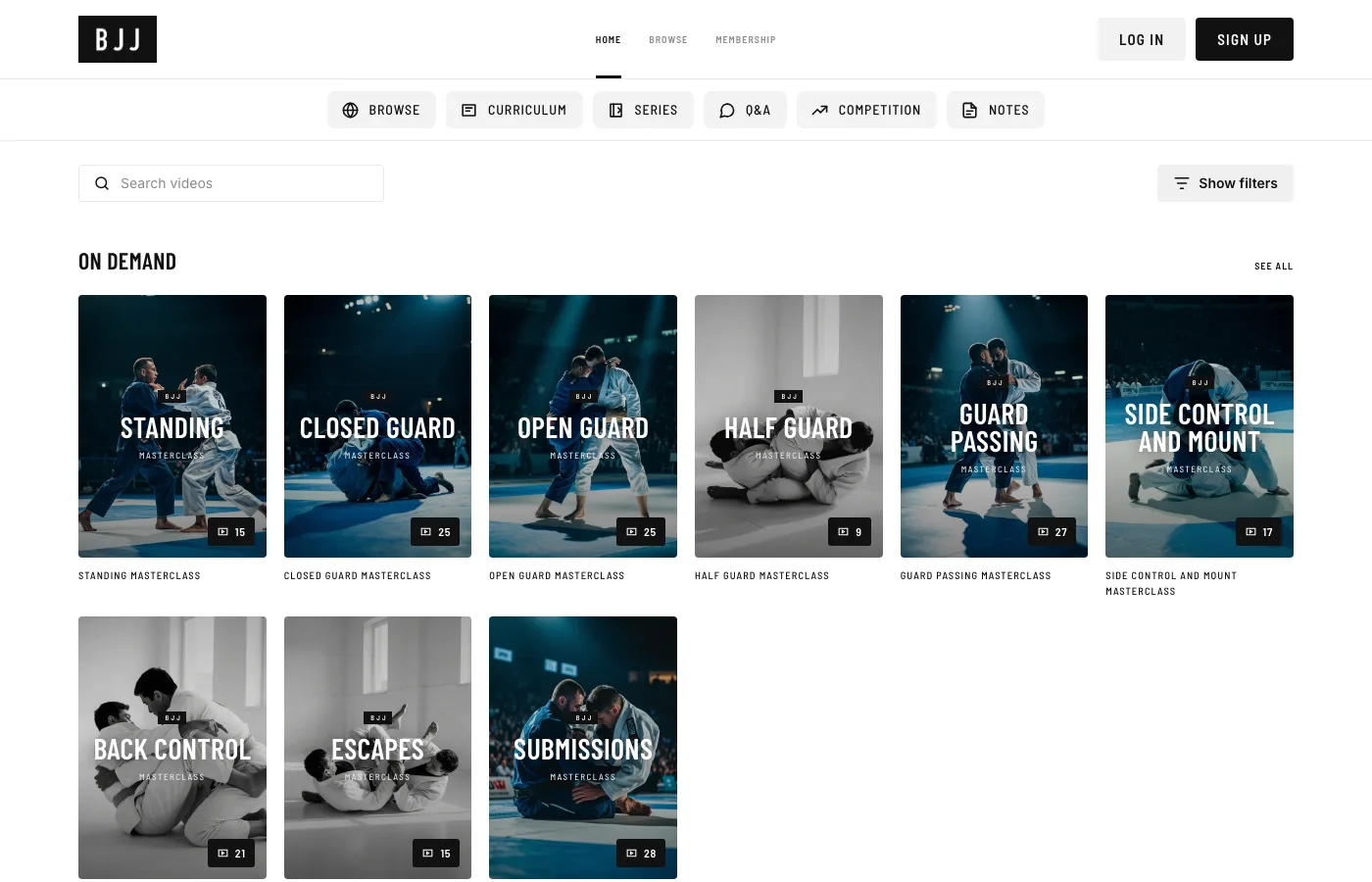Open the Series section
The width and height of the screenshot is (1372, 882).
[x=643, y=110]
